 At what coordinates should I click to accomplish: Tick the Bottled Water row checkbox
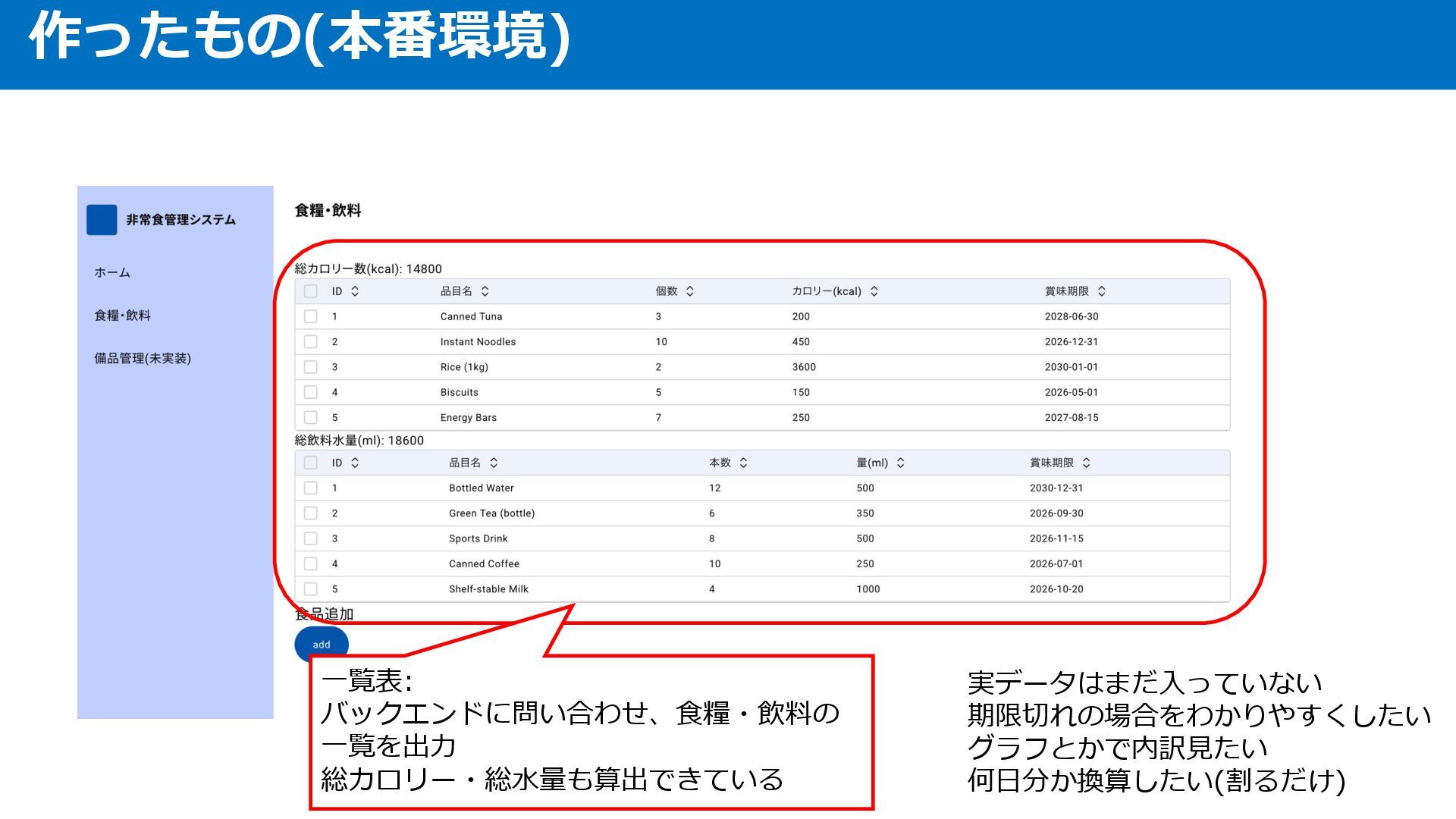(x=310, y=488)
